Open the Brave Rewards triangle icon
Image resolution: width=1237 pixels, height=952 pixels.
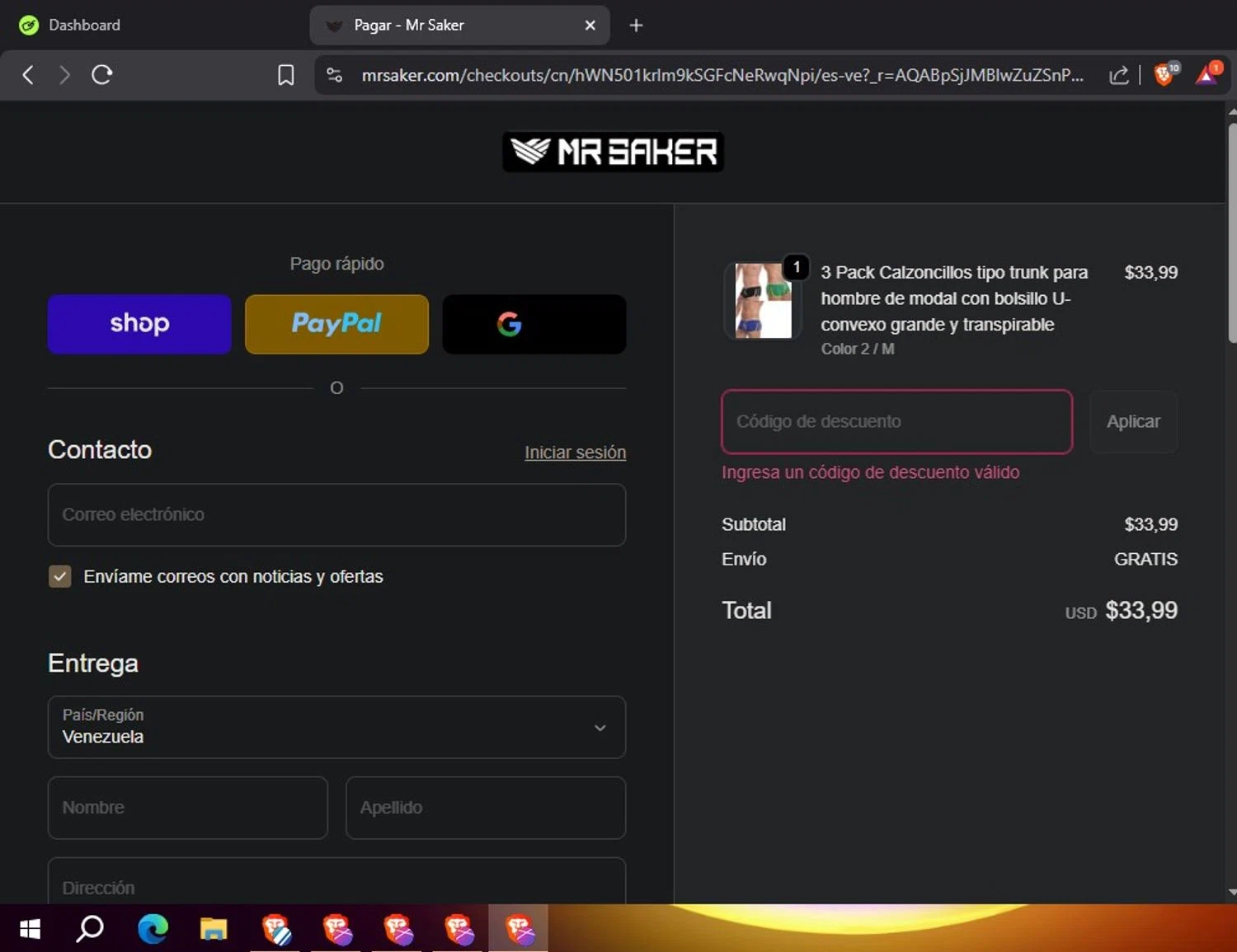(1208, 74)
